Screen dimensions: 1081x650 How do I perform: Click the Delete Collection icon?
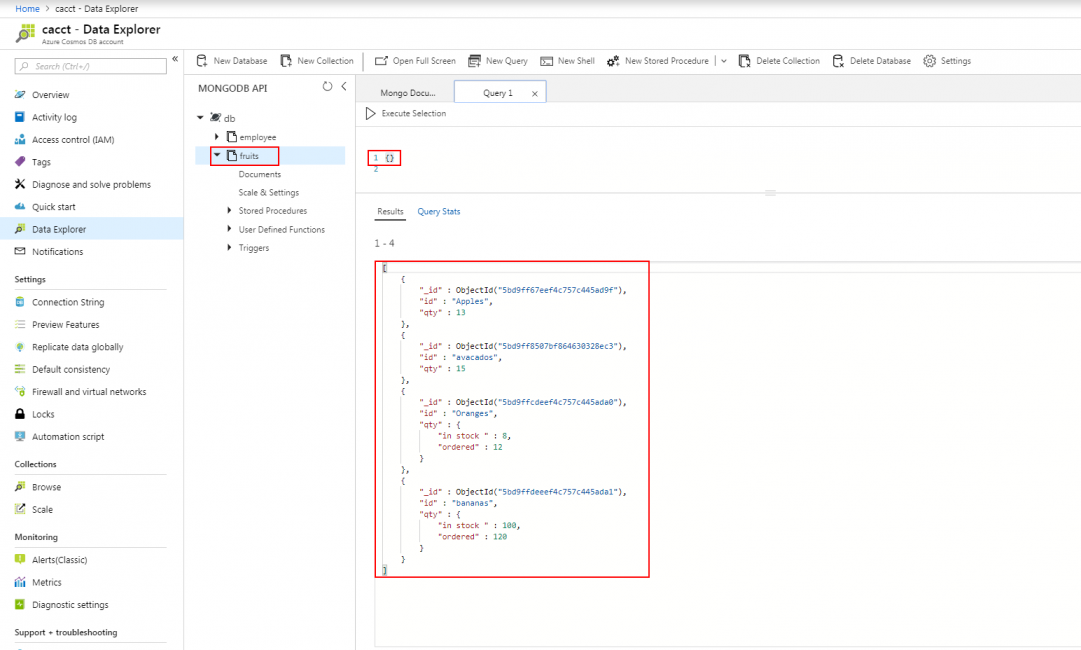745,61
